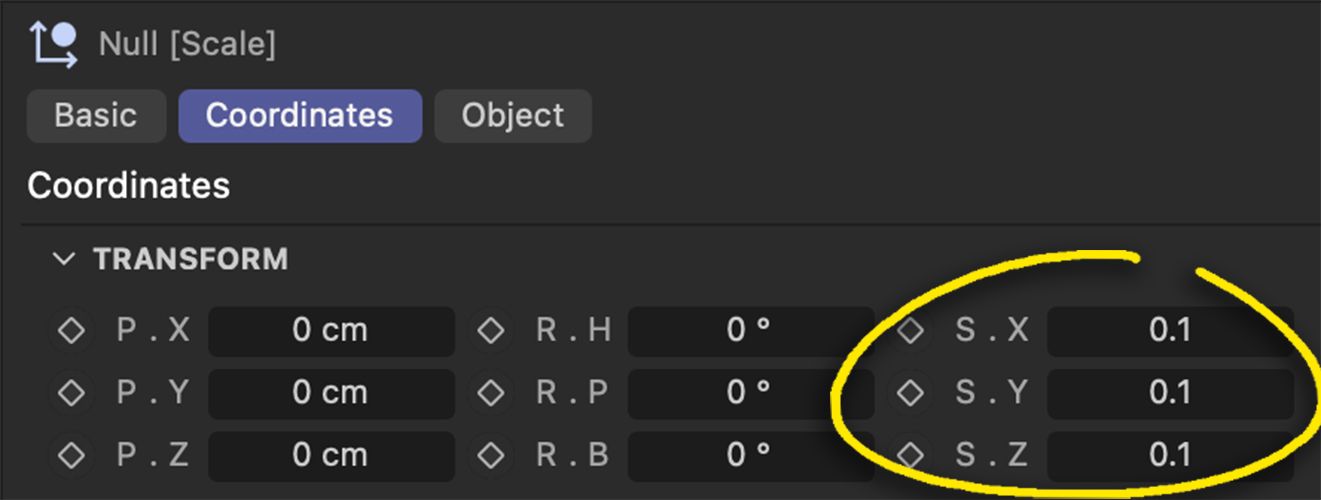Toggle keyframe diamond for R . B
This screenshot has height=500, width=1321.
[x=490, y=455]
